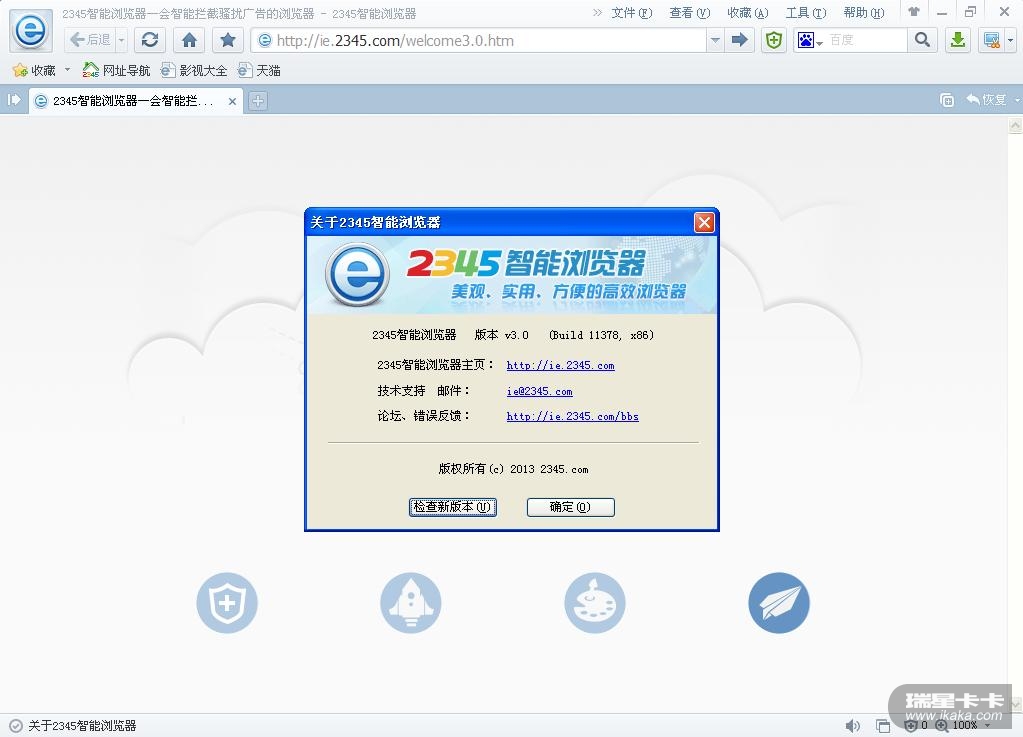The height and width of the screenshot is (737, 1023).
Task: Click the paper airplane feature circle icon
Action: click(779, 603)
